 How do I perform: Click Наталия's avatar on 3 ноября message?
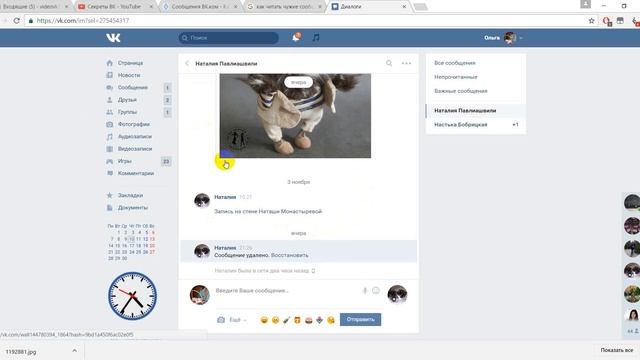click(202, 200)
